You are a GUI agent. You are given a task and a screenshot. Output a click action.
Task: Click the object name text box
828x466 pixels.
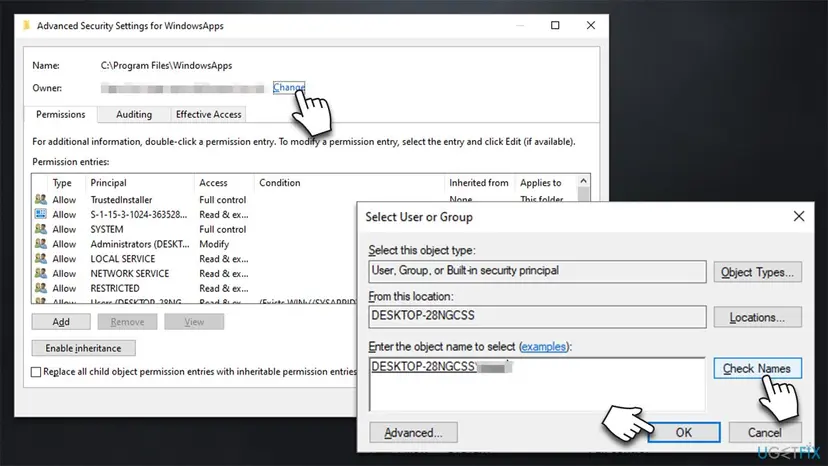point(537,384)
